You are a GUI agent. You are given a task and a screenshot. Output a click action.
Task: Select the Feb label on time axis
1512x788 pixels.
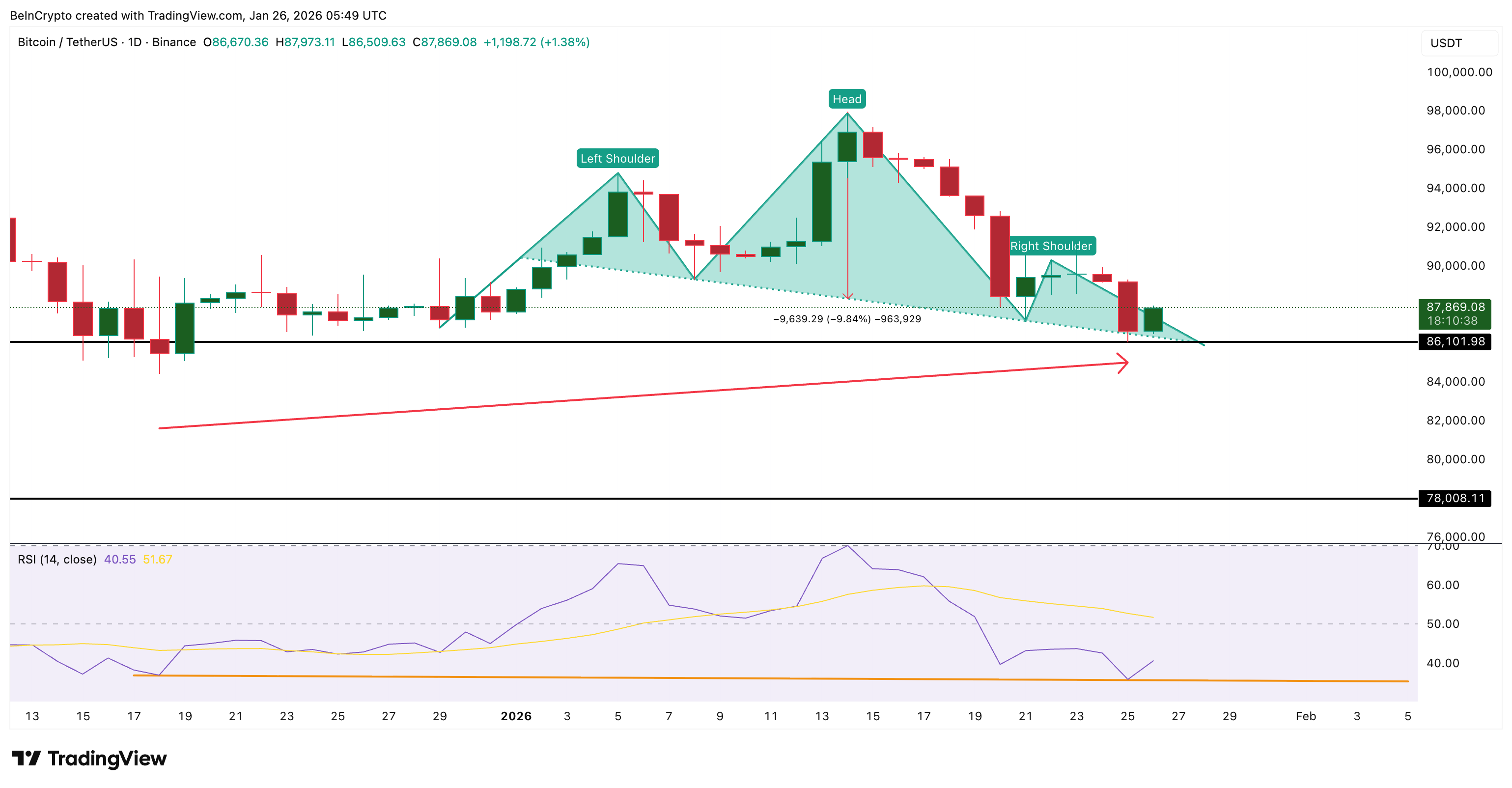pos(1307,716)
